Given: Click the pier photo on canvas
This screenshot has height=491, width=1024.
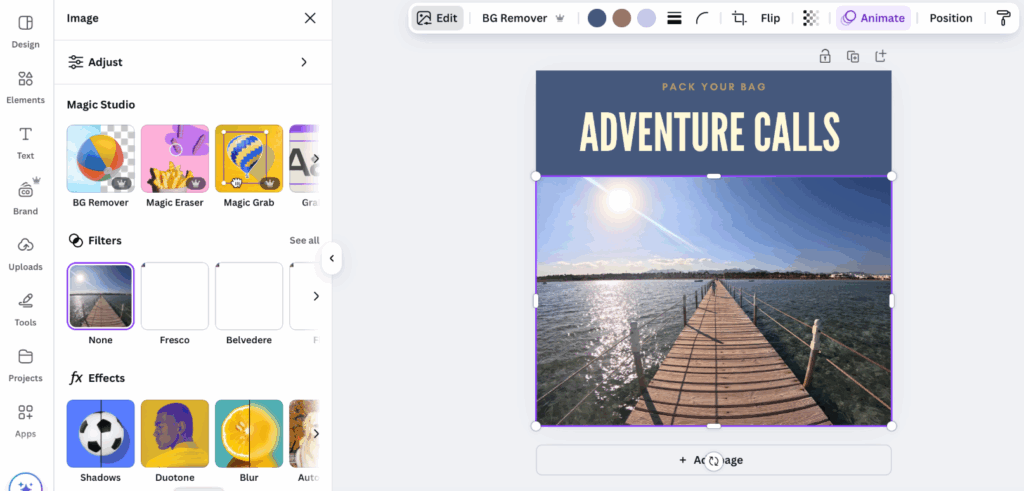Looking at the screenshot, I should (714, 301).
